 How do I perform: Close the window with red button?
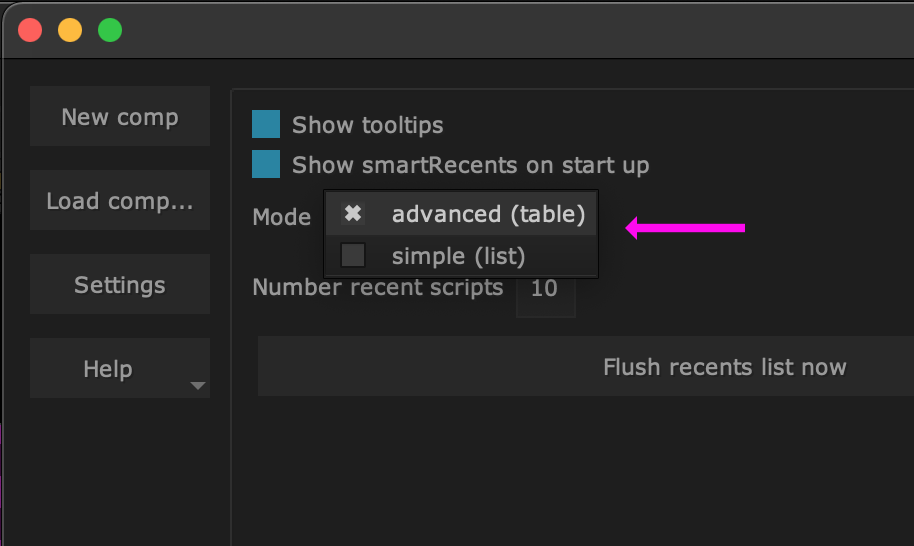pyautogui.click(x=30, y=30)
